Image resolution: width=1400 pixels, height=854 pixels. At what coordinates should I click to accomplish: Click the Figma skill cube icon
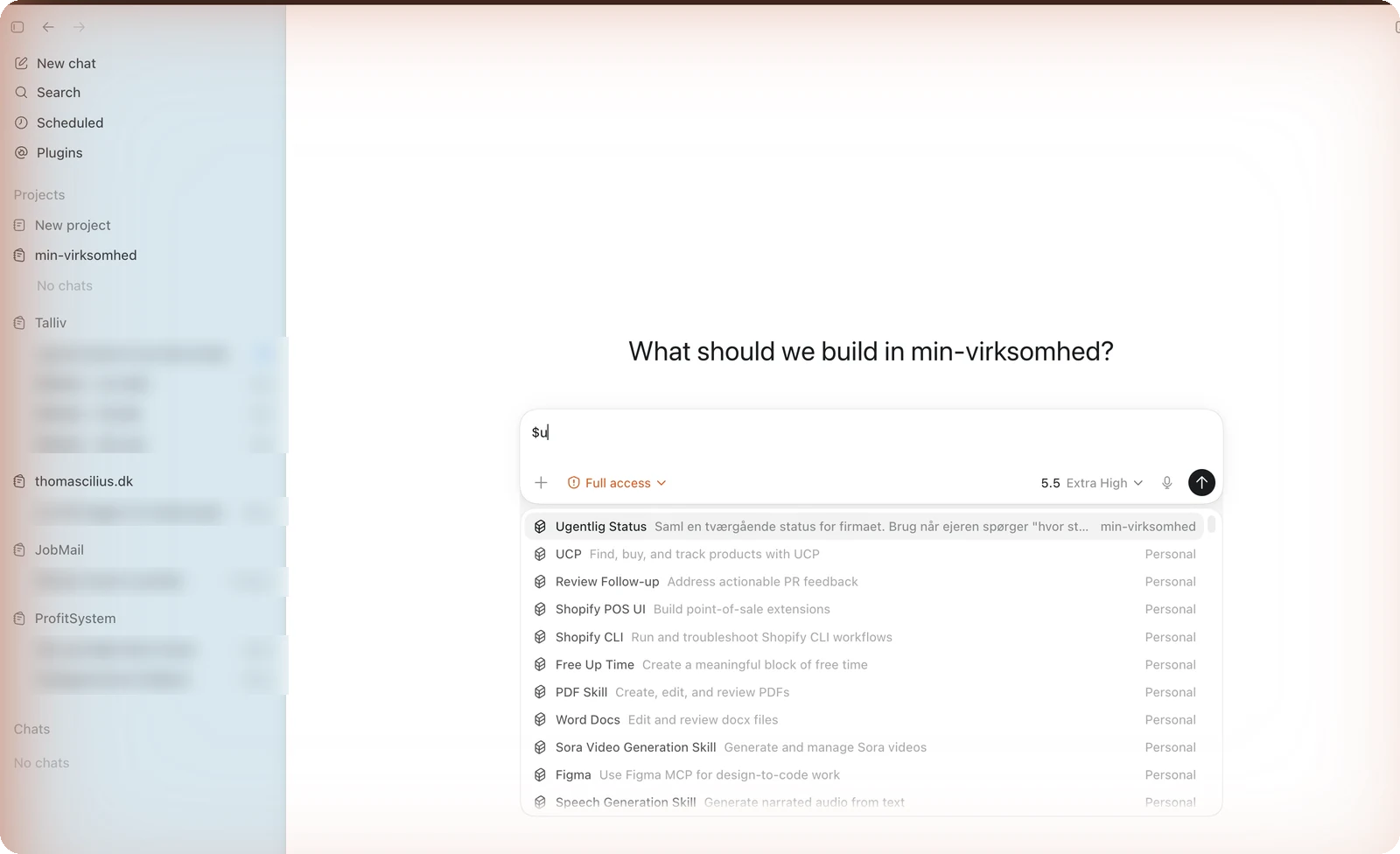click(x=540, y=774)
